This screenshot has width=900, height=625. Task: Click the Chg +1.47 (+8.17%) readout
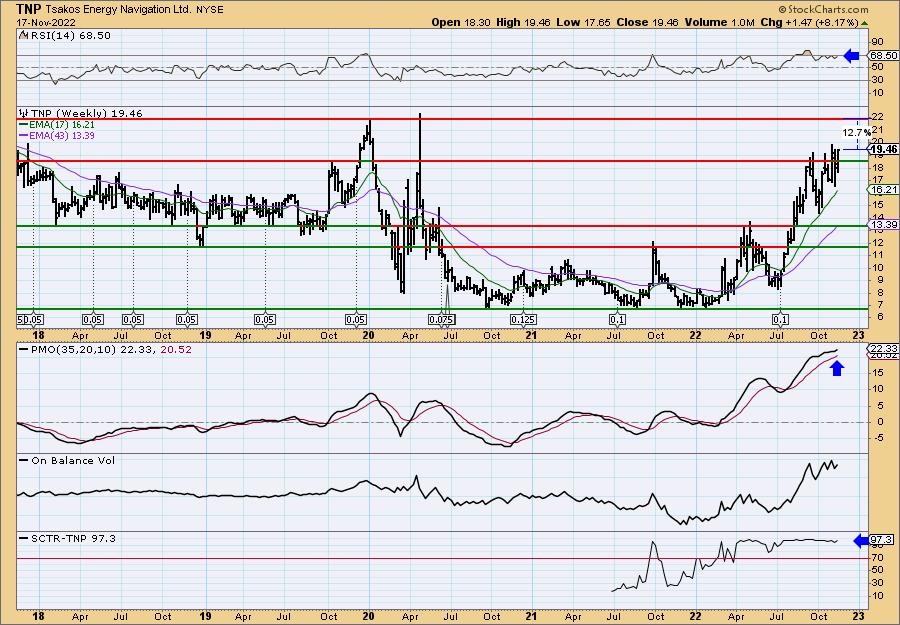click(x=809, y=22)
